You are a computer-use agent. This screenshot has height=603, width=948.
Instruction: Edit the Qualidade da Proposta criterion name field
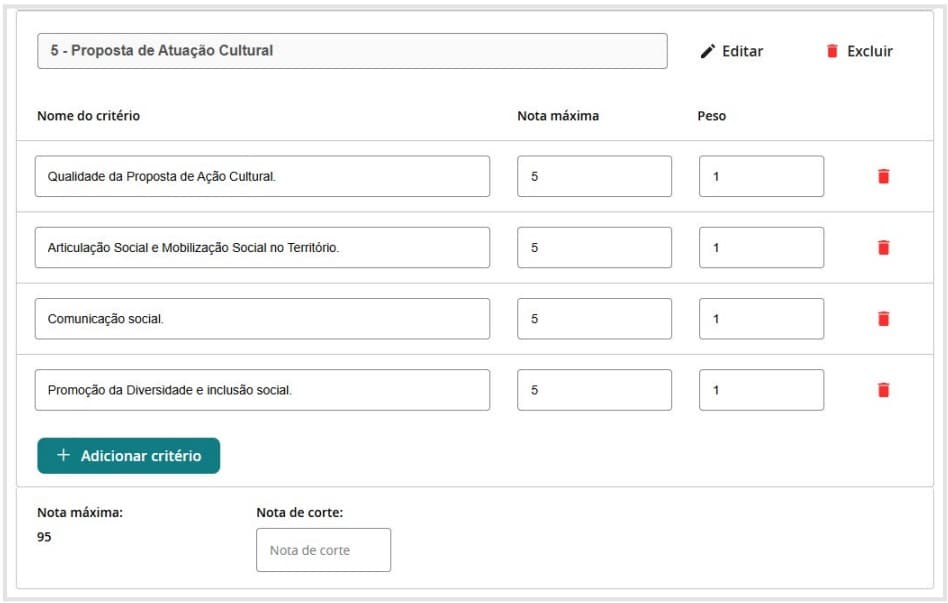pos(262,176)
